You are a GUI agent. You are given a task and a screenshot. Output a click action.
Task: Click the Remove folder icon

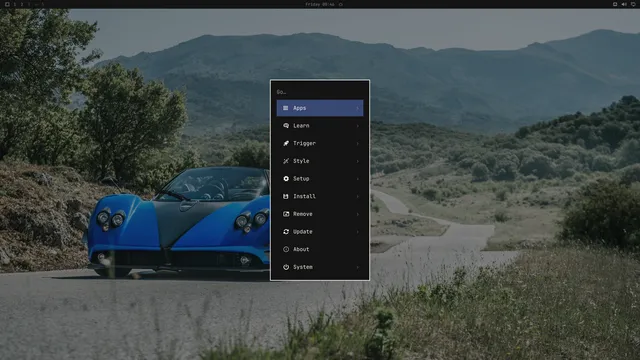tap(286, 214)
